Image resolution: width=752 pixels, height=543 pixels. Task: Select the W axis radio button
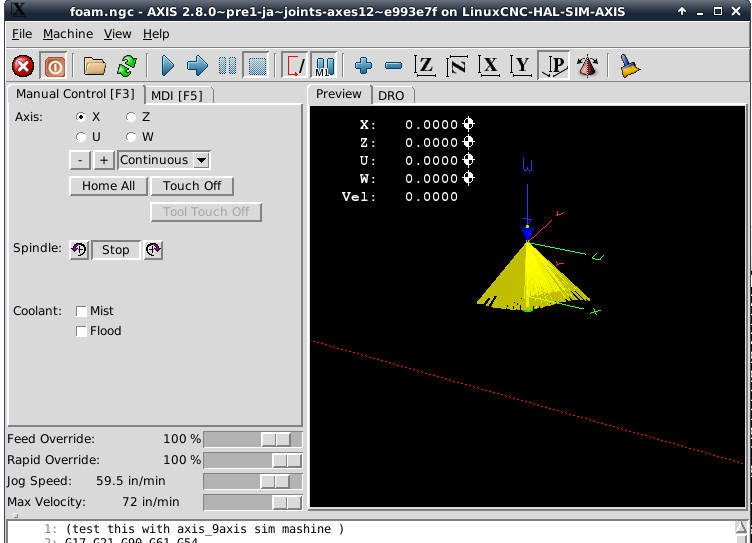pyautogui.click(x=131, y=137)
